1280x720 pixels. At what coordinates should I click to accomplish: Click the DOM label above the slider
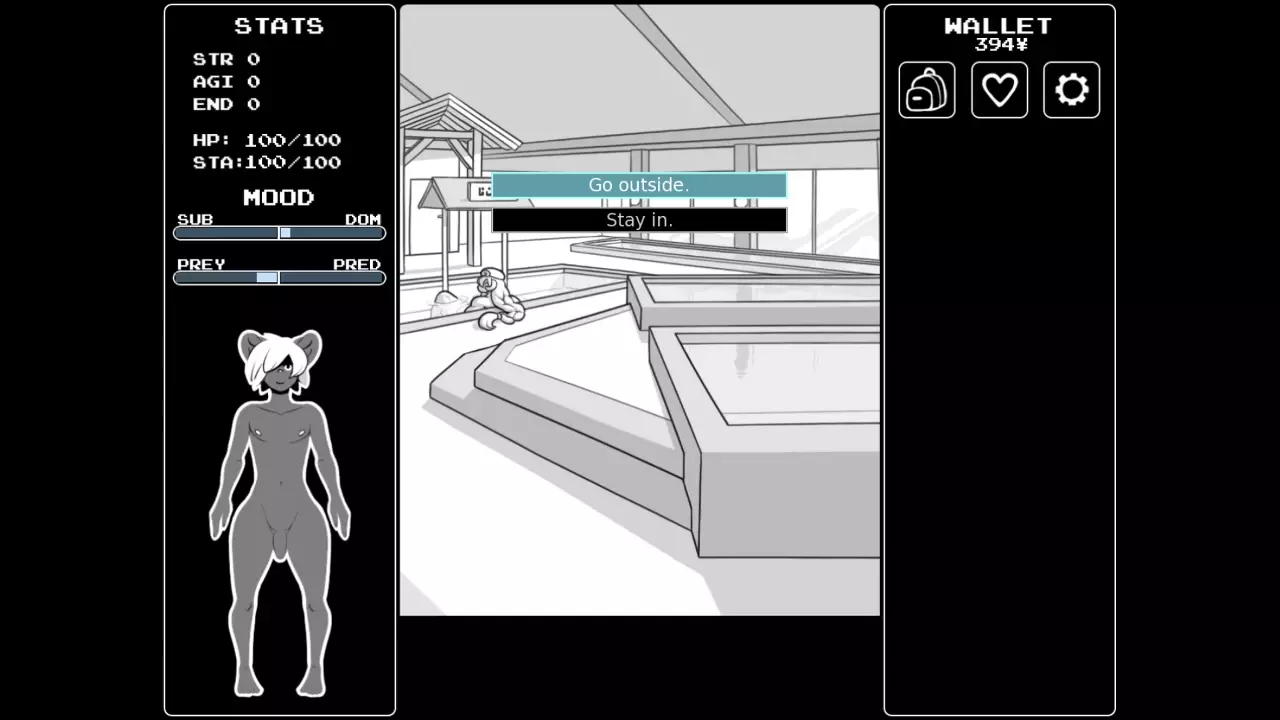(363, 219)
